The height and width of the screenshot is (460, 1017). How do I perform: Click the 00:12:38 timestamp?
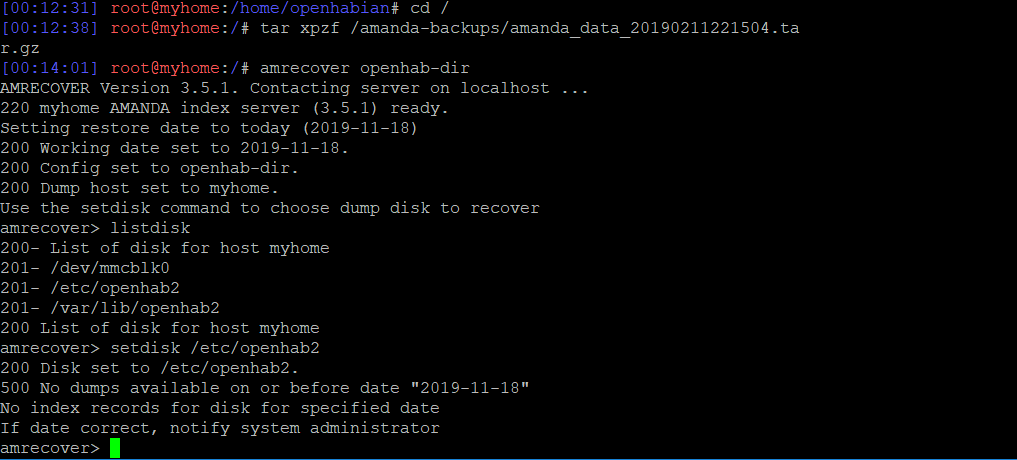(x=50, y=28)
